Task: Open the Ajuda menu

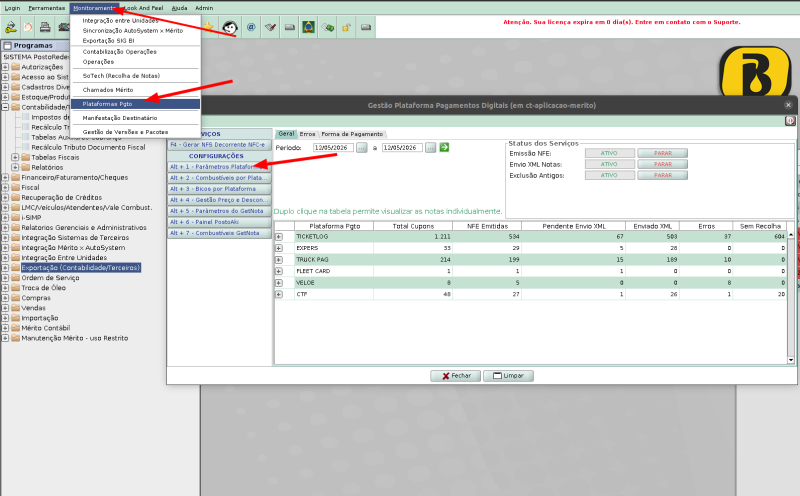Action: tap(179, 8)
